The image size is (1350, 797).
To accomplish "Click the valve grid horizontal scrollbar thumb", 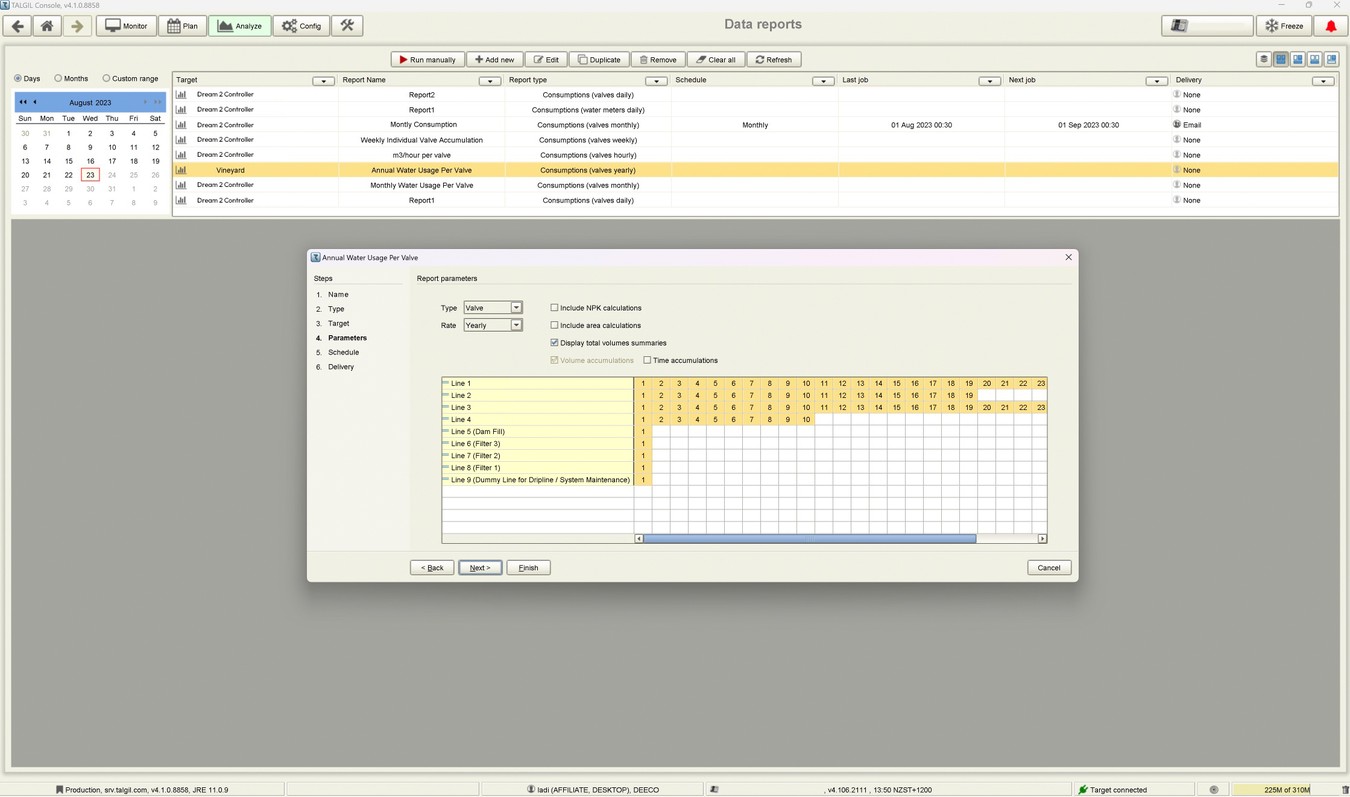I will click(810, 539).
